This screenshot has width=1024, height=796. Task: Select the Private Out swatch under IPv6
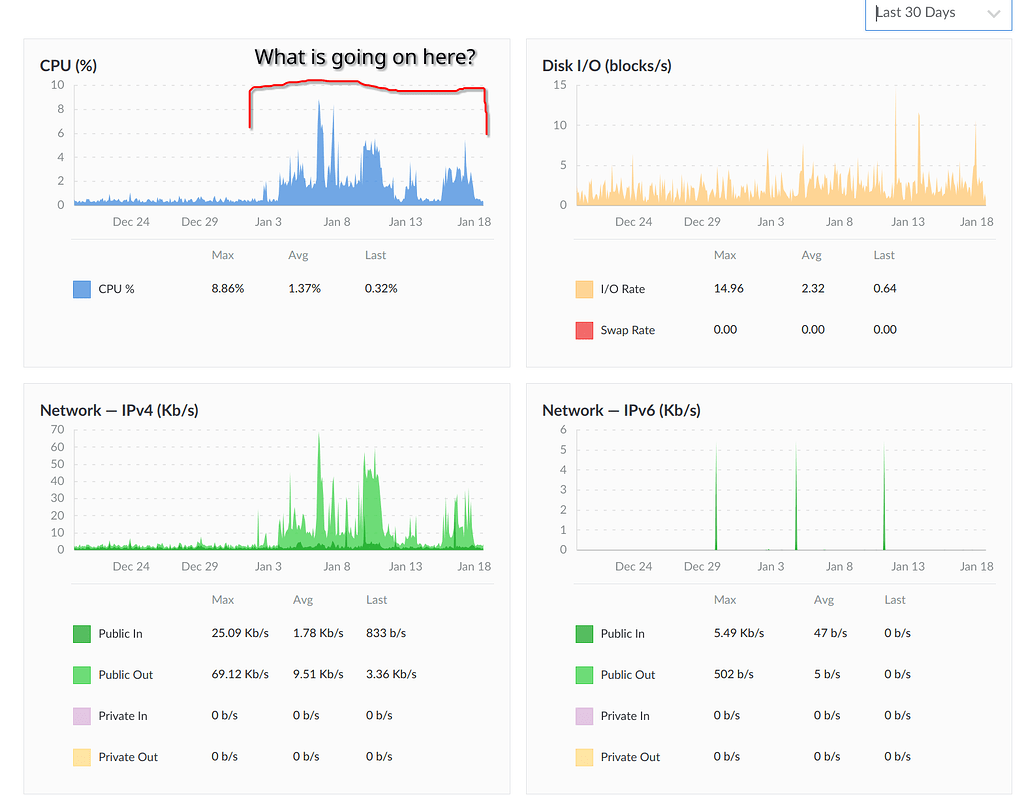click(x=586, y=757)
